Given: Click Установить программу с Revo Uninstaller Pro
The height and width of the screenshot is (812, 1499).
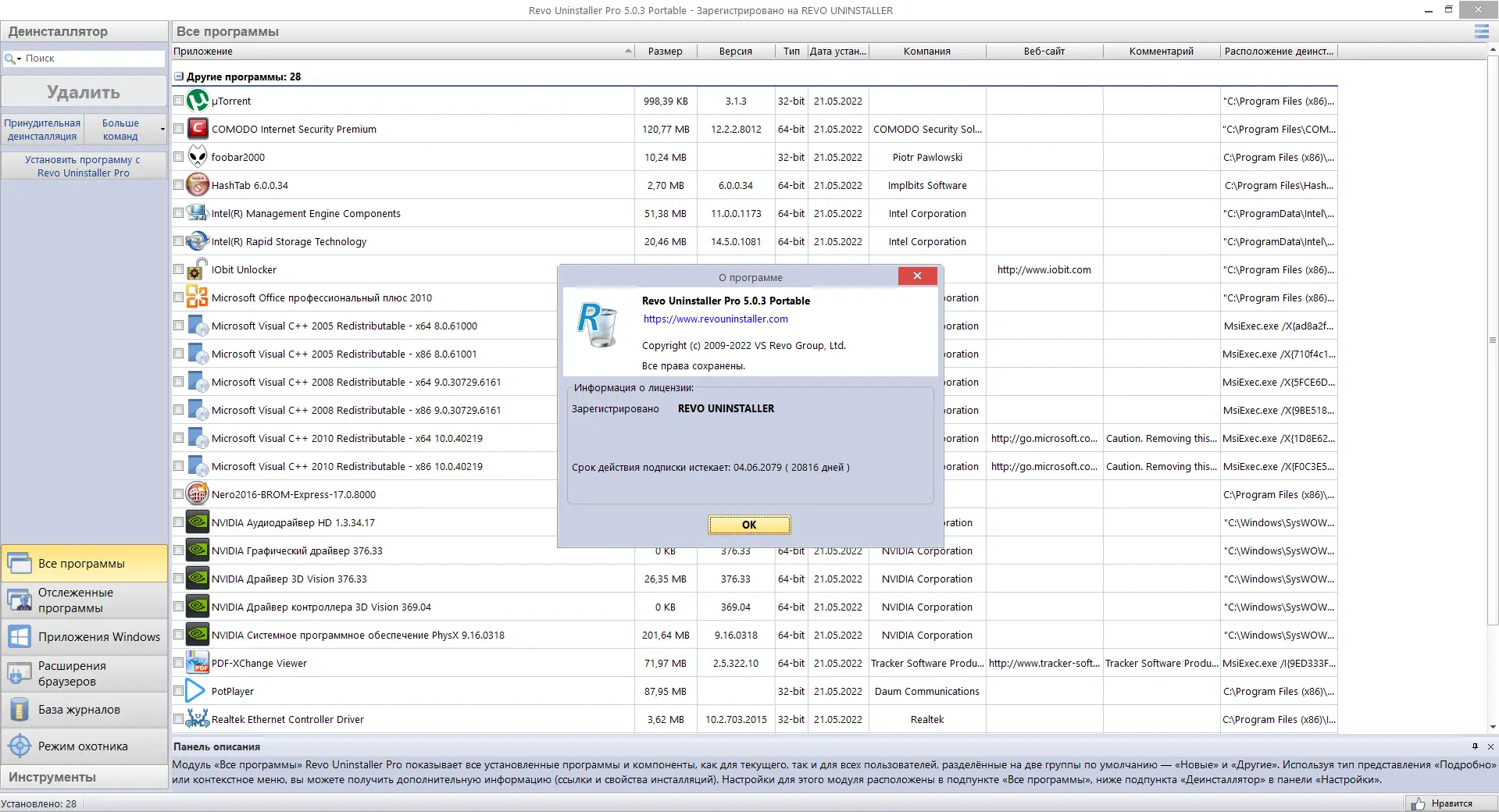Looking at the screenshot, I should pyautogui.click(x=84, y=166).
